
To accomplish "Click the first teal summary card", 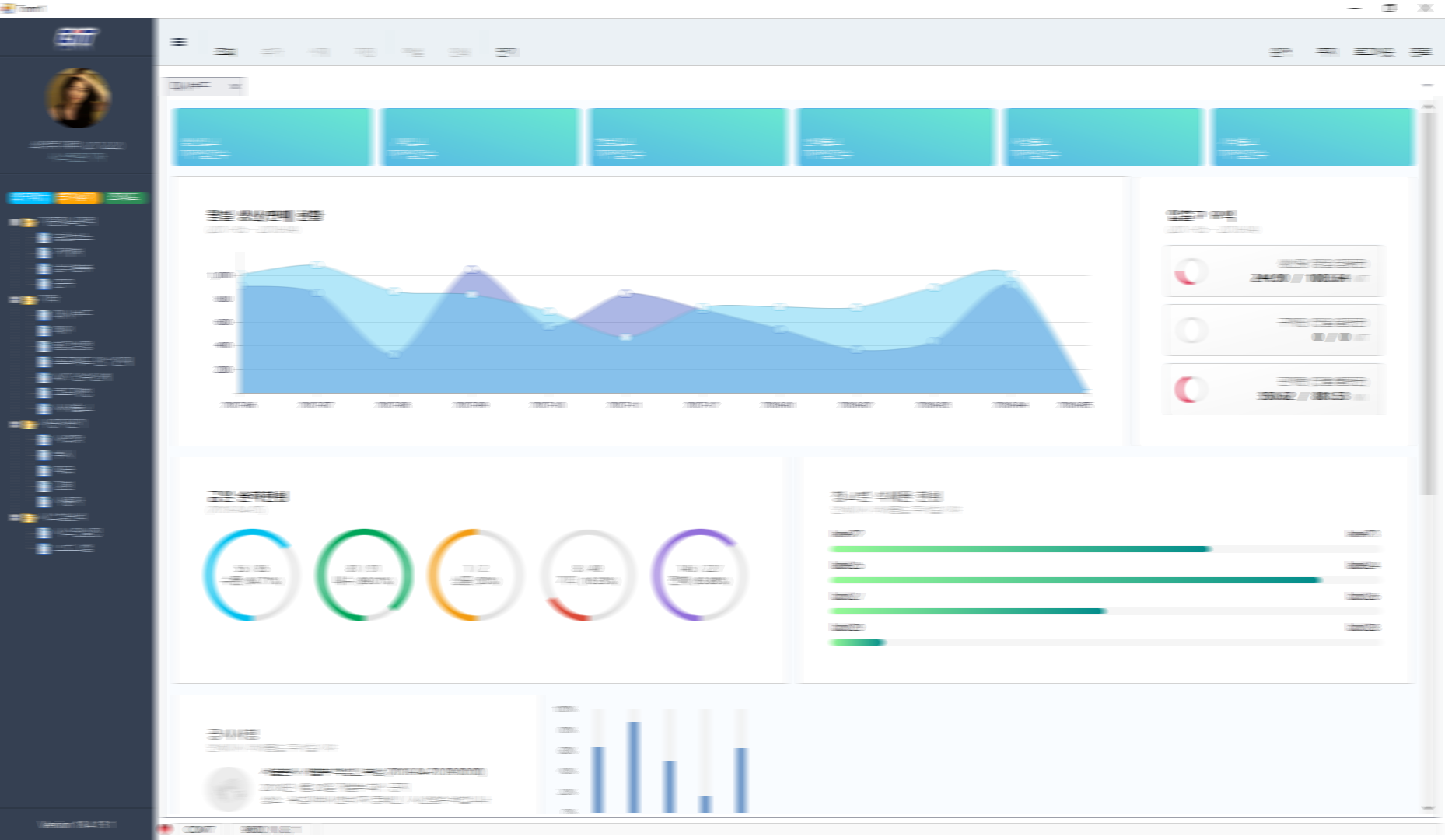I will tap(272, 137).
